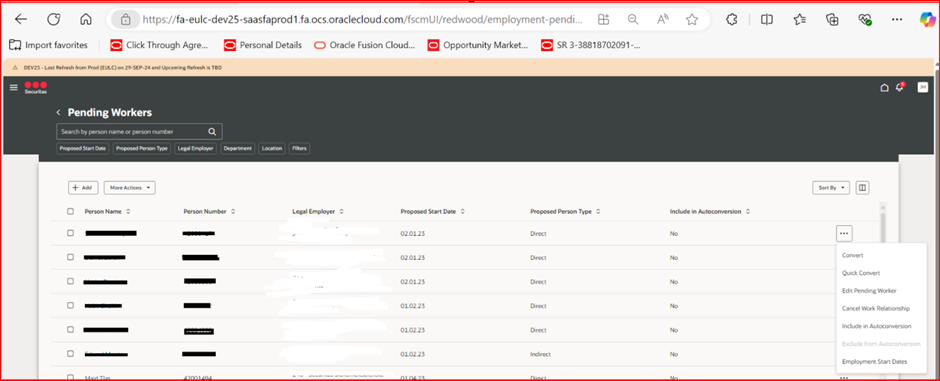This screenshot has height=381, width=940.
Task: Select all rows with the header checkbox
Action: tap(71, 211)
